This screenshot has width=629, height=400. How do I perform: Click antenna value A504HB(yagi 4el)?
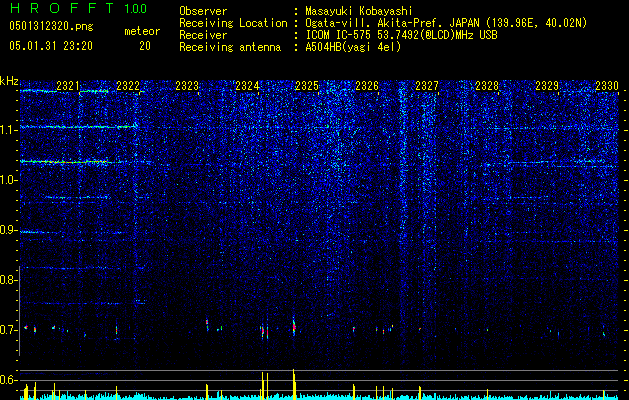353,47
